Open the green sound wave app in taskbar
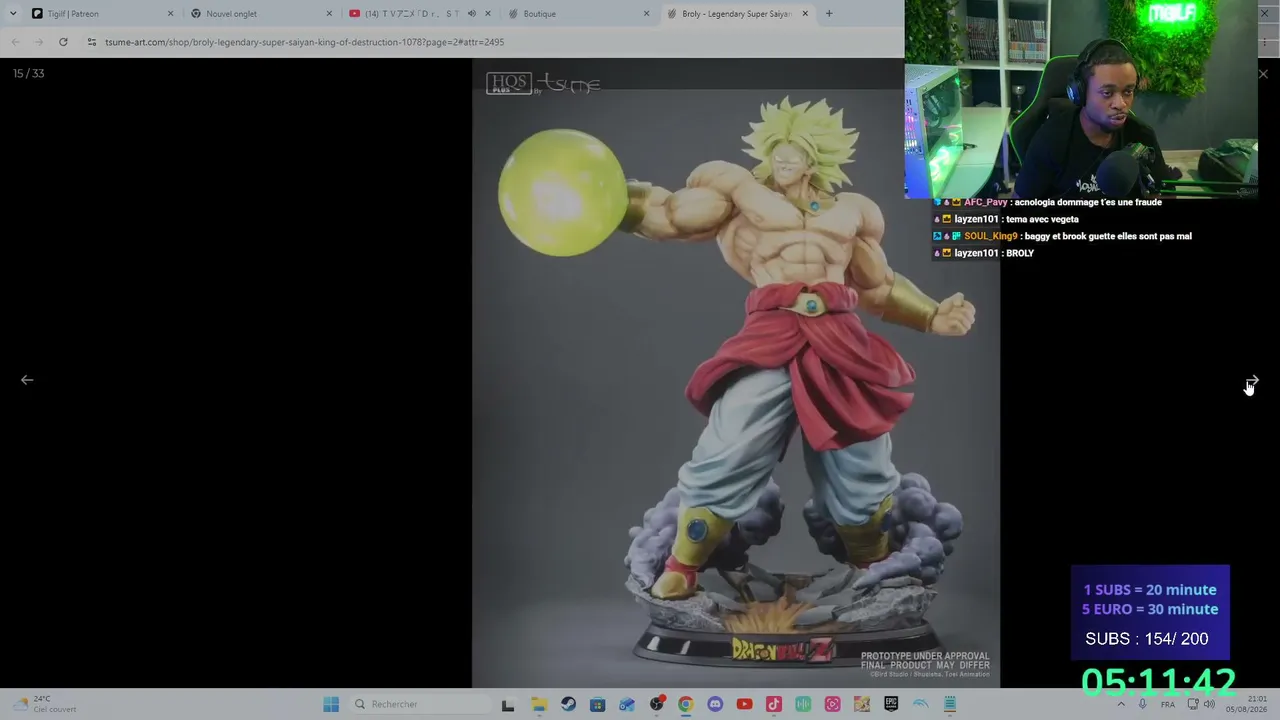The height and width of the screenshot is (720, 1280). click(x=803, y=704)
